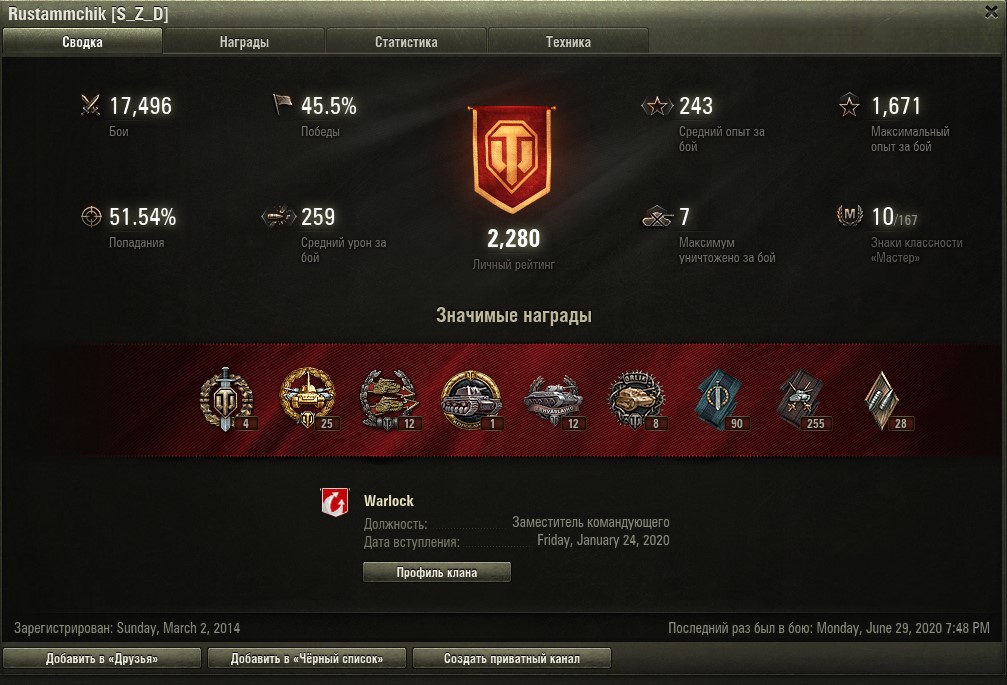Click the crossed swords battles icon
This screenshot has width=1007, height=685.
[91, 105]
